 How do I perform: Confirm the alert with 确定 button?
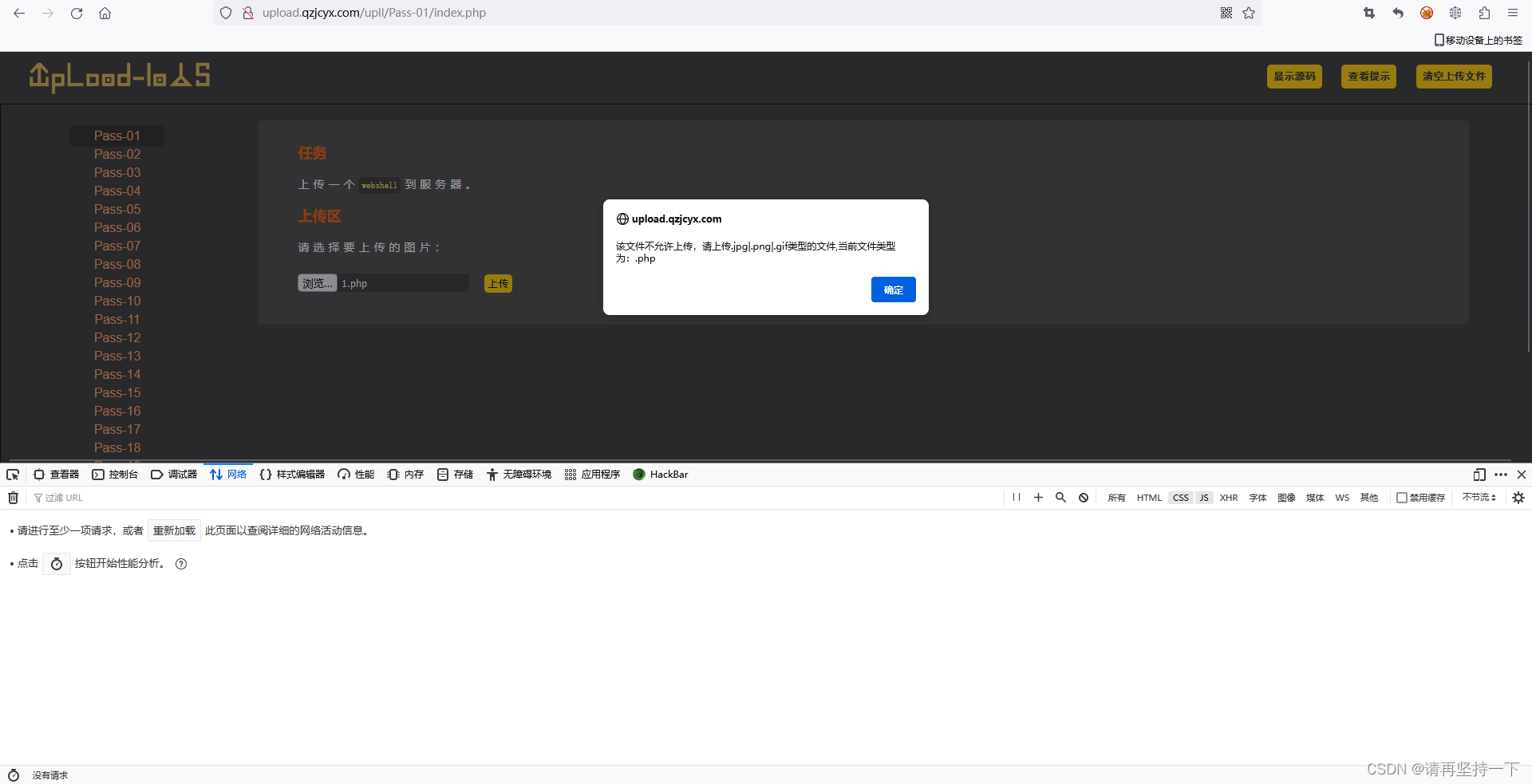click(x=893, y=290)
